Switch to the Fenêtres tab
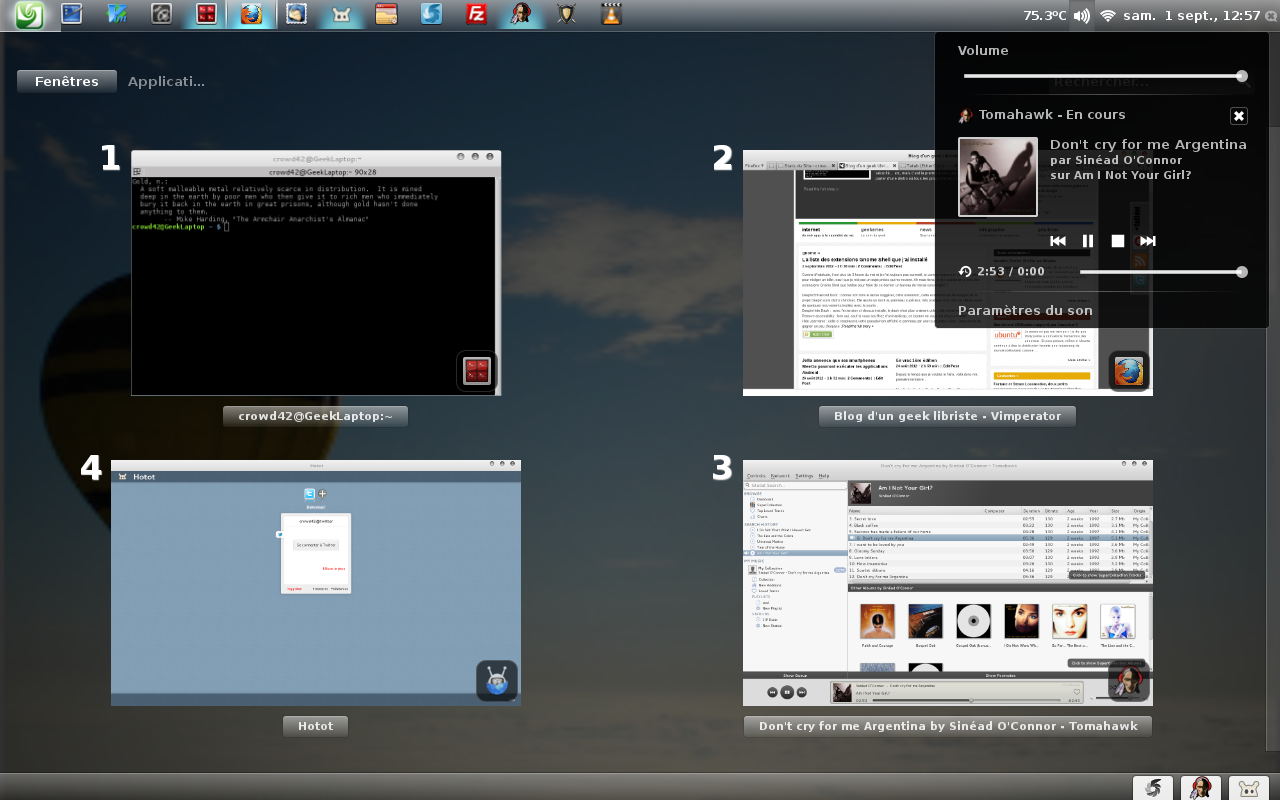This screenshot has height=800, width=1280. [x=67, y=82]
